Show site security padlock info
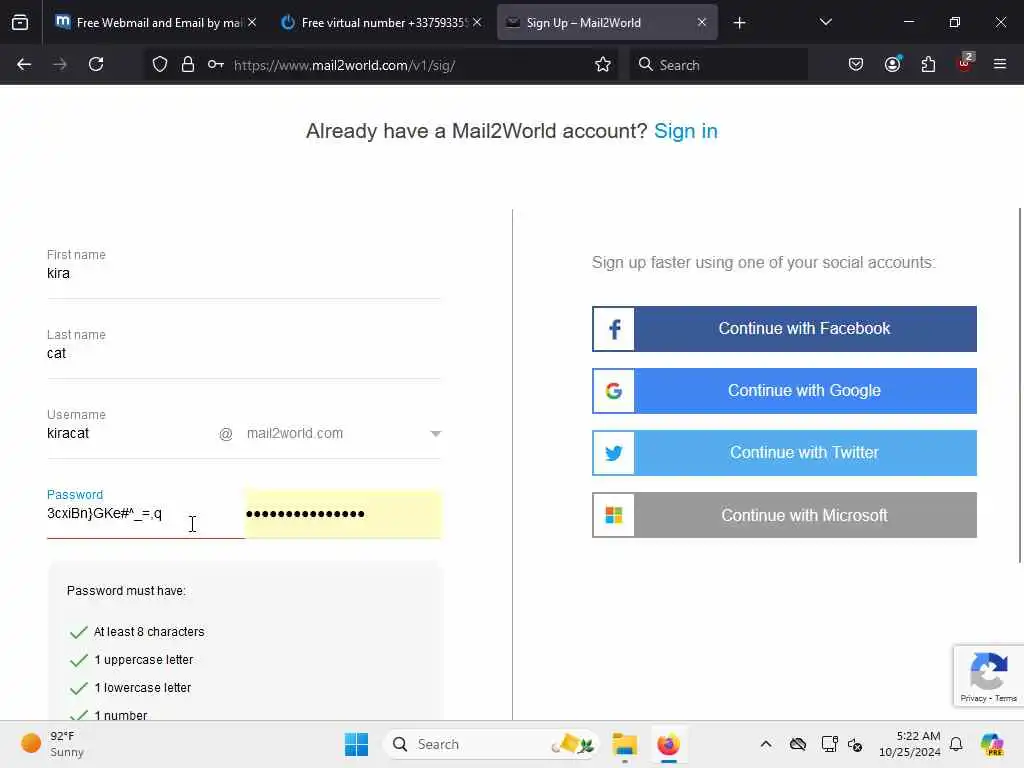This screenshot has height=768, width=1024. tap(188, 64)
